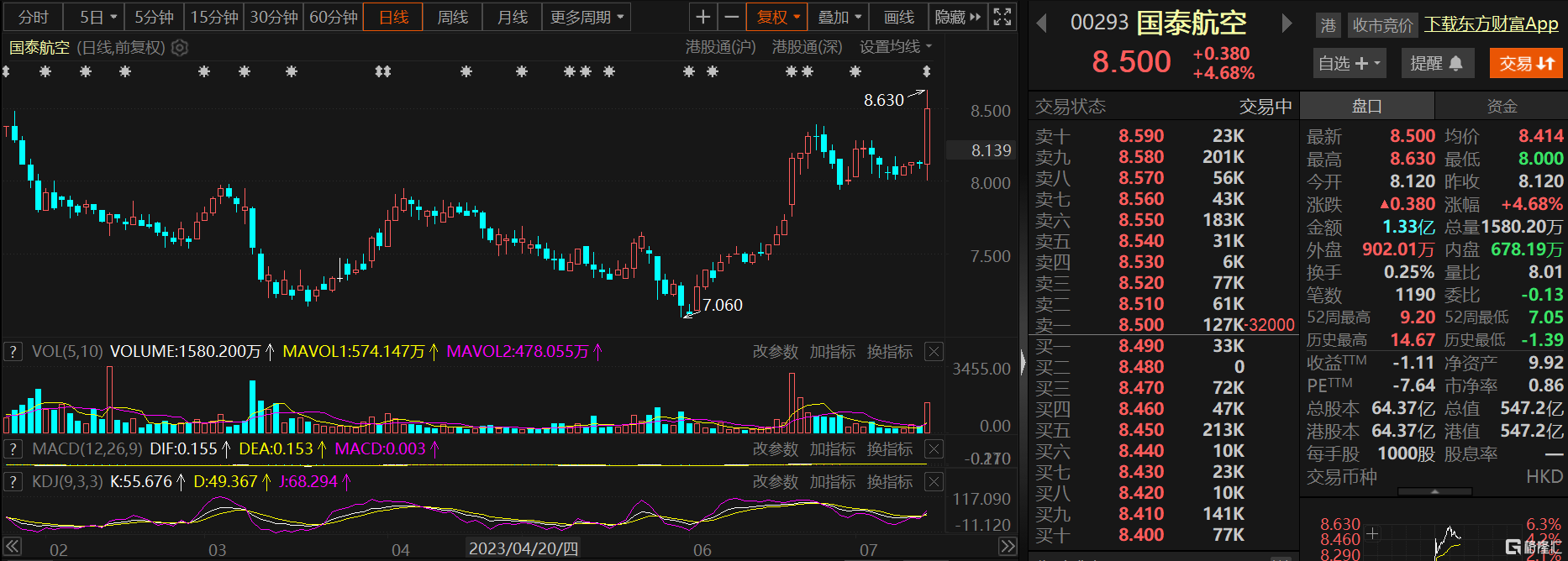The height and width of the screenshot is (561, 1568).
Task: Zoom in the chart with the plus button
Action: 703,17
